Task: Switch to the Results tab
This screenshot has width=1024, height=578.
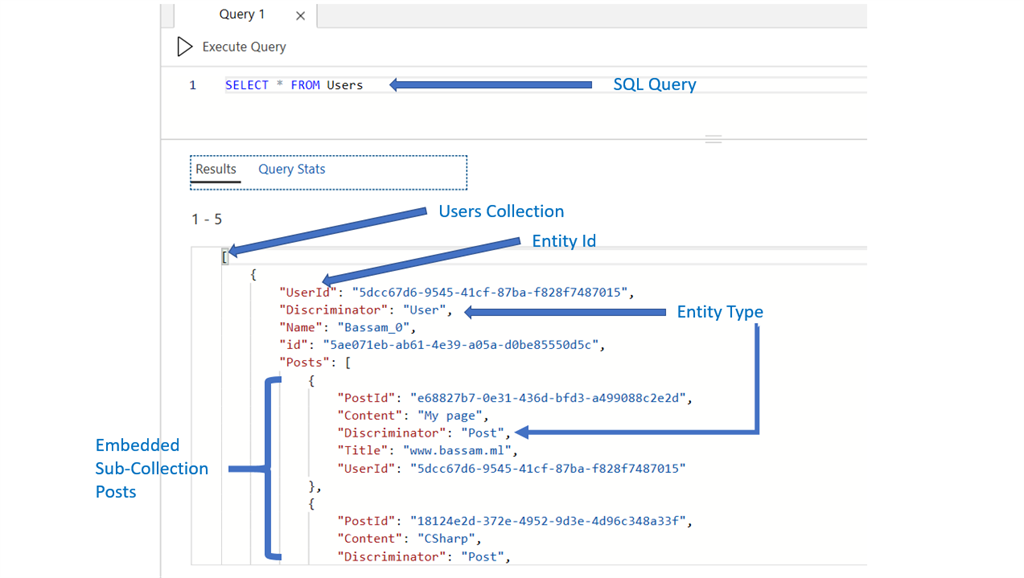Action: tap(216, 169)
